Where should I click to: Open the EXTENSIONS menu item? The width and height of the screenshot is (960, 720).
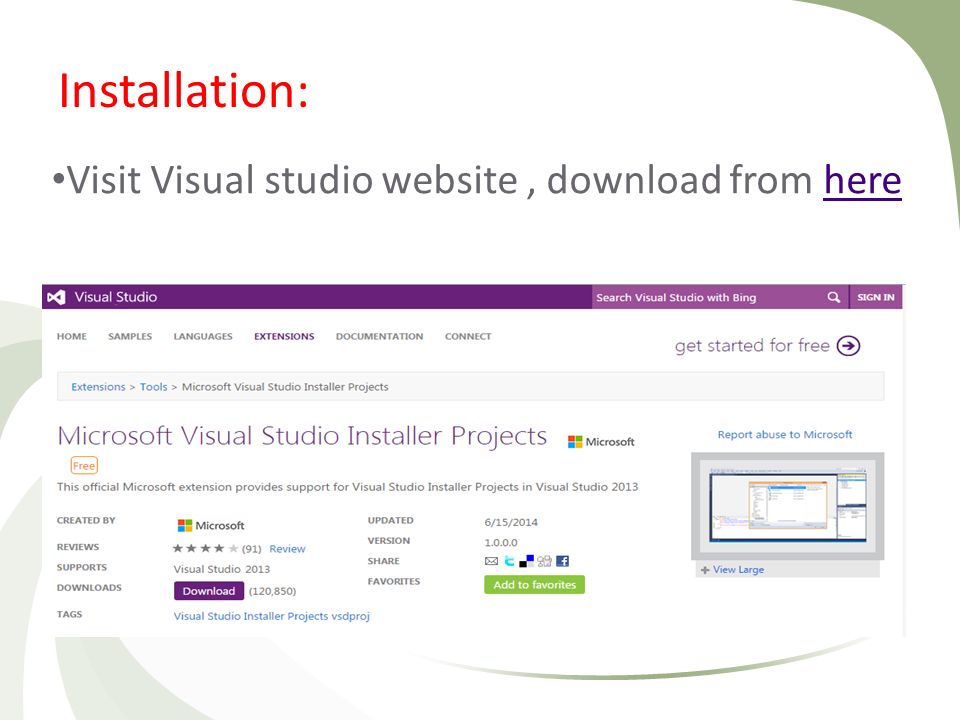[284, 337]
